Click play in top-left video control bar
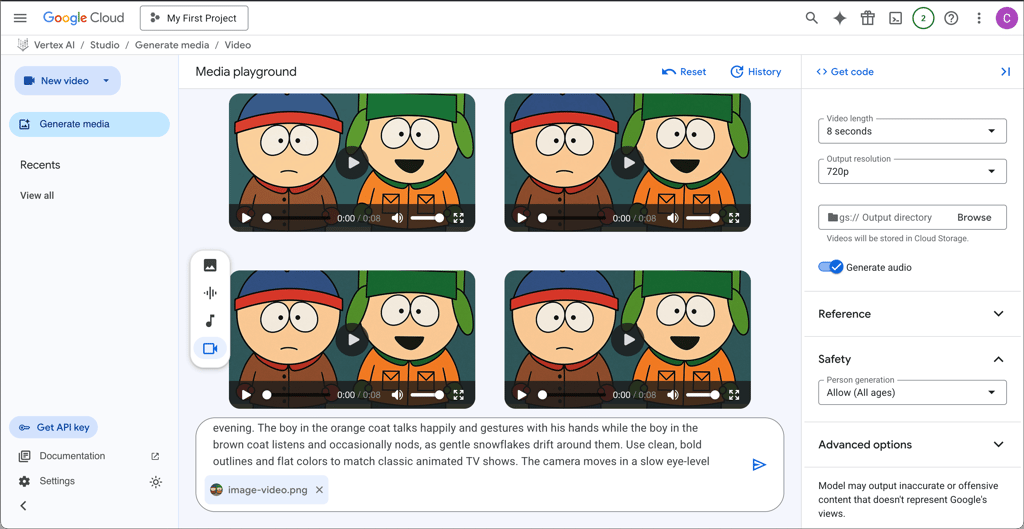The image size is (1024, 529). tap(246, 218)
